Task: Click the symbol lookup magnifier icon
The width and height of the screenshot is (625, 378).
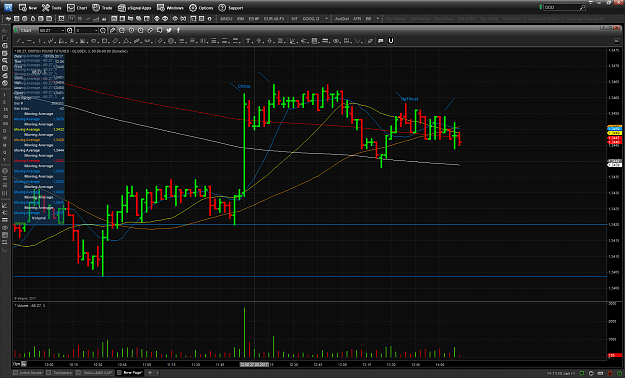Action: pyautogui.click(x=69, y=30)
